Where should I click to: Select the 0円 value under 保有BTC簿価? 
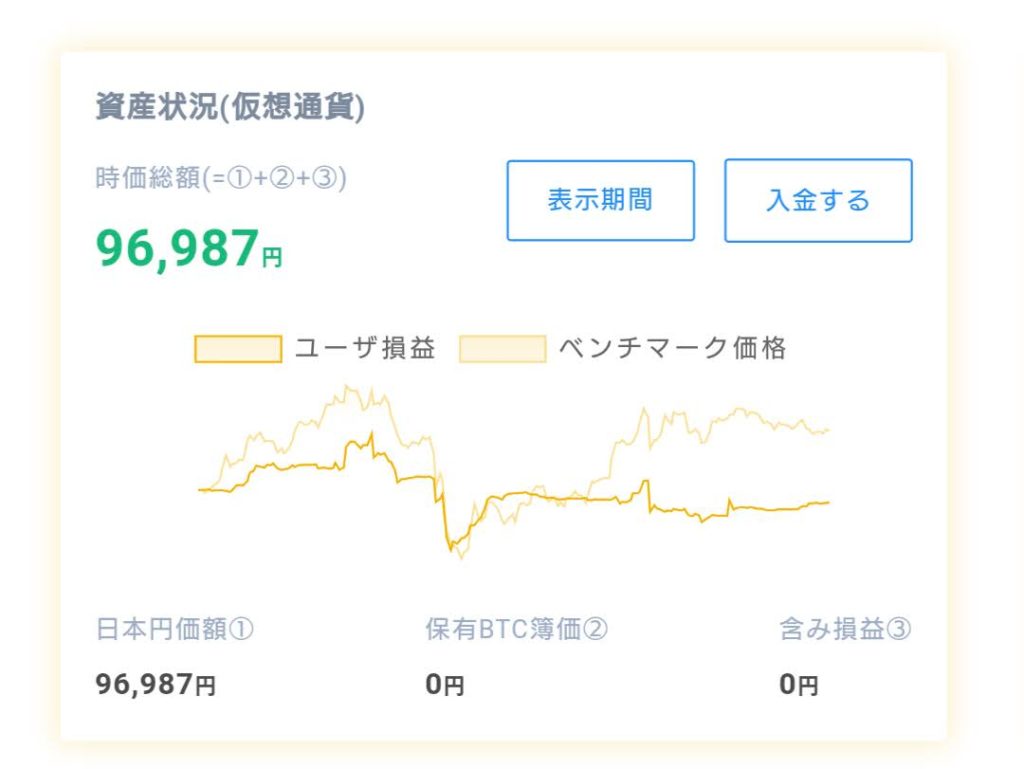click(445, 685)
